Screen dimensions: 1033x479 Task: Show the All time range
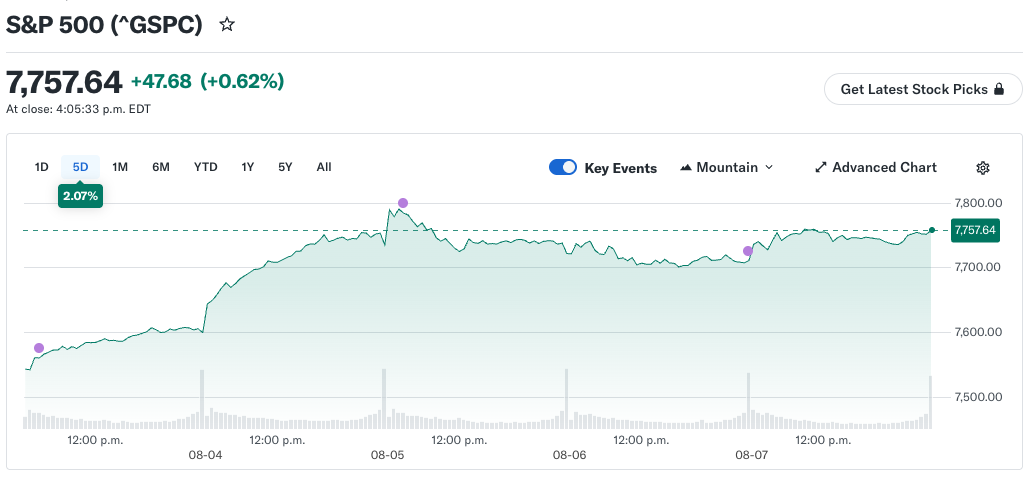pyautogui.click(x=323, y=167)
